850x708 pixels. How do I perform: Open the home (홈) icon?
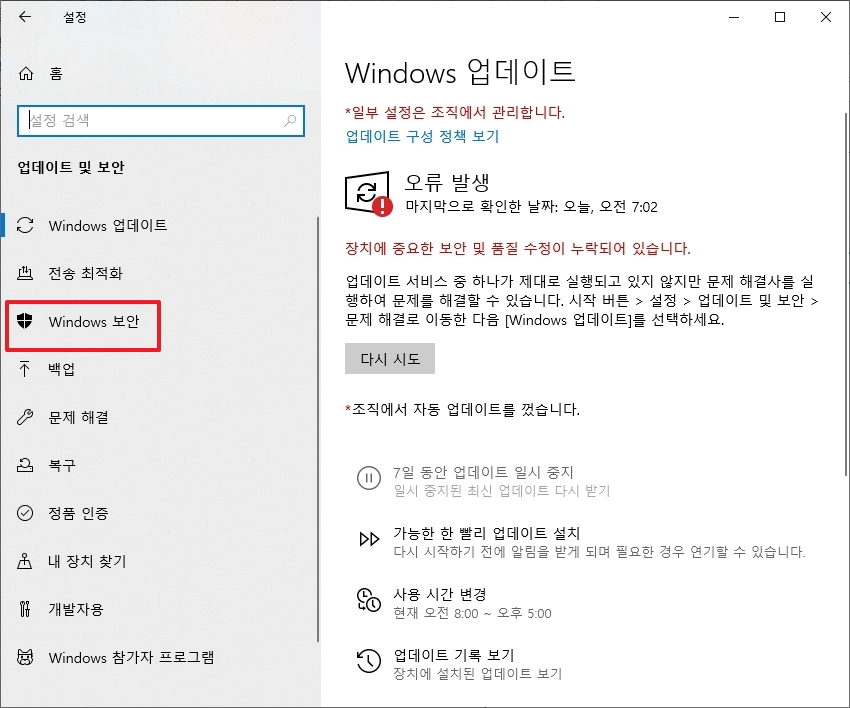click(25, 74)
